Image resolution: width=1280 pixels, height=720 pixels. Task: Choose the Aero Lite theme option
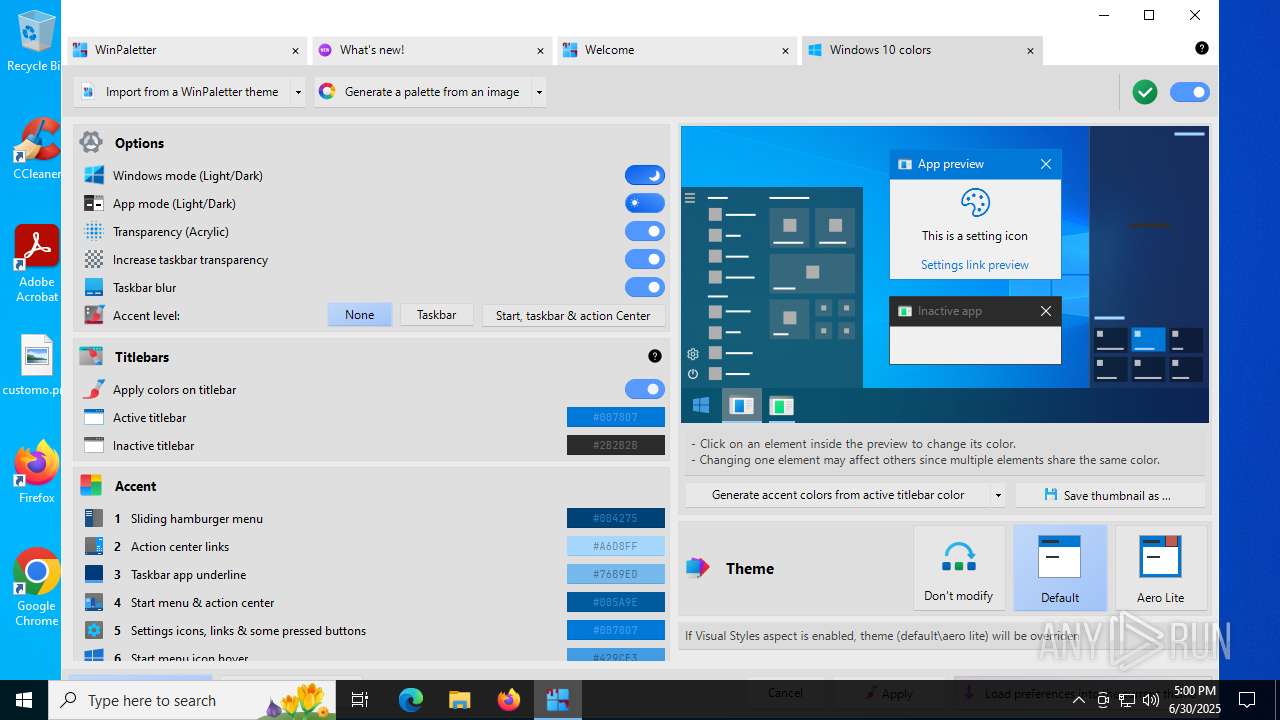pyautogui.click(x=1161, y=568)
